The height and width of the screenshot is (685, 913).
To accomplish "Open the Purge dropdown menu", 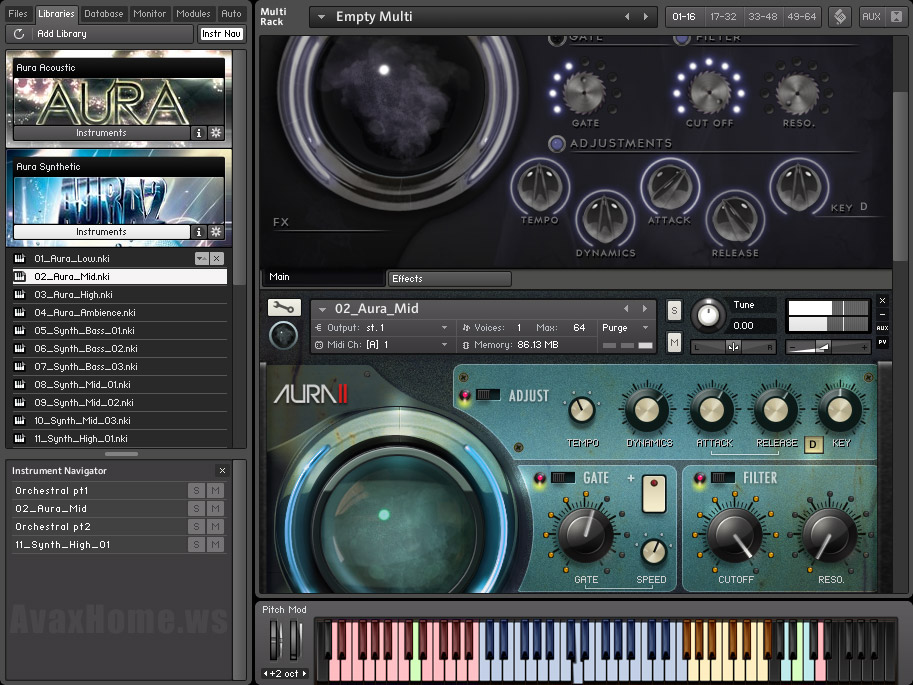I will [x=645, y=328].
